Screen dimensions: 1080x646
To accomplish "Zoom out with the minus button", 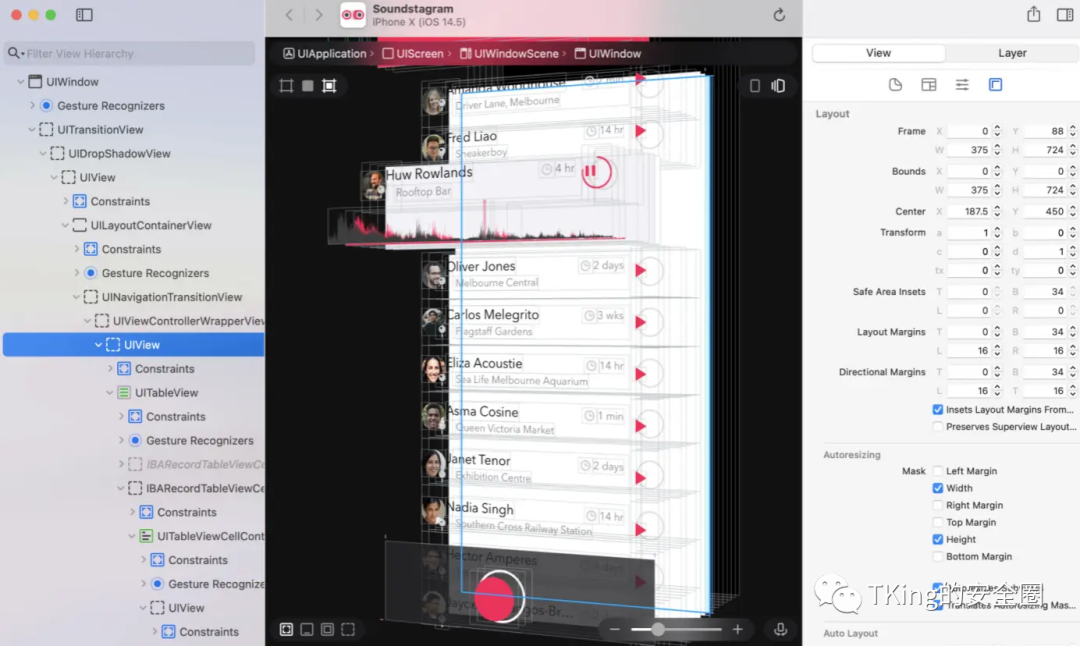I will tap(614, 629).
